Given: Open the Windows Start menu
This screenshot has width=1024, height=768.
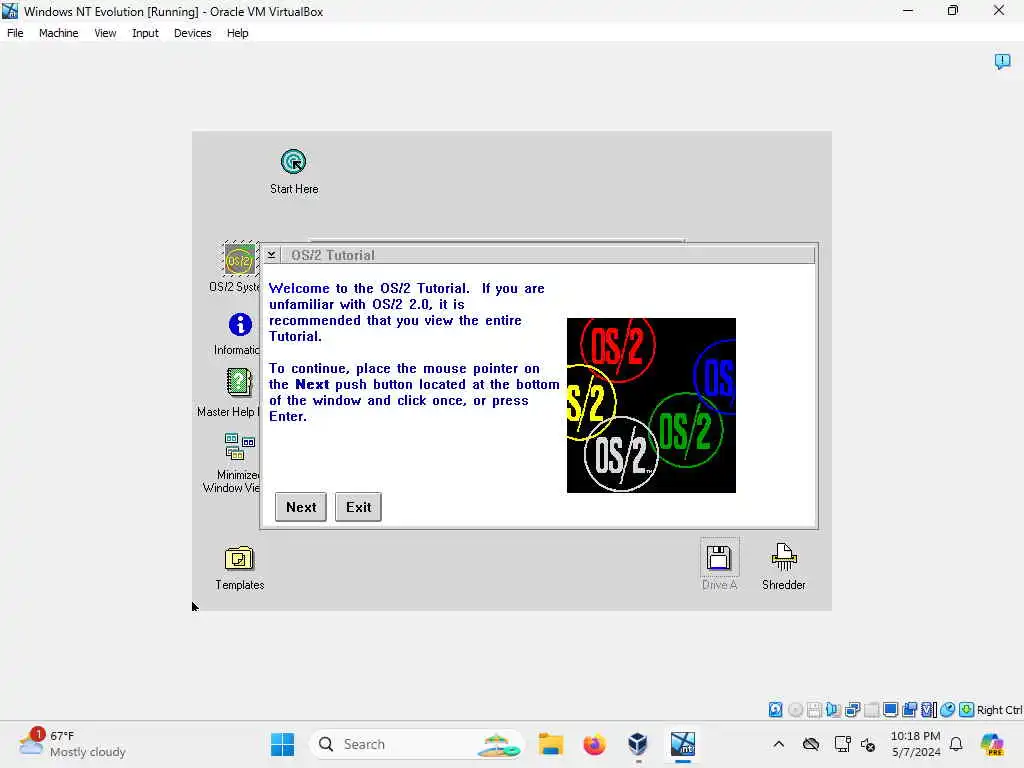Looking at the screenshot, I should (x=282, y=744).
